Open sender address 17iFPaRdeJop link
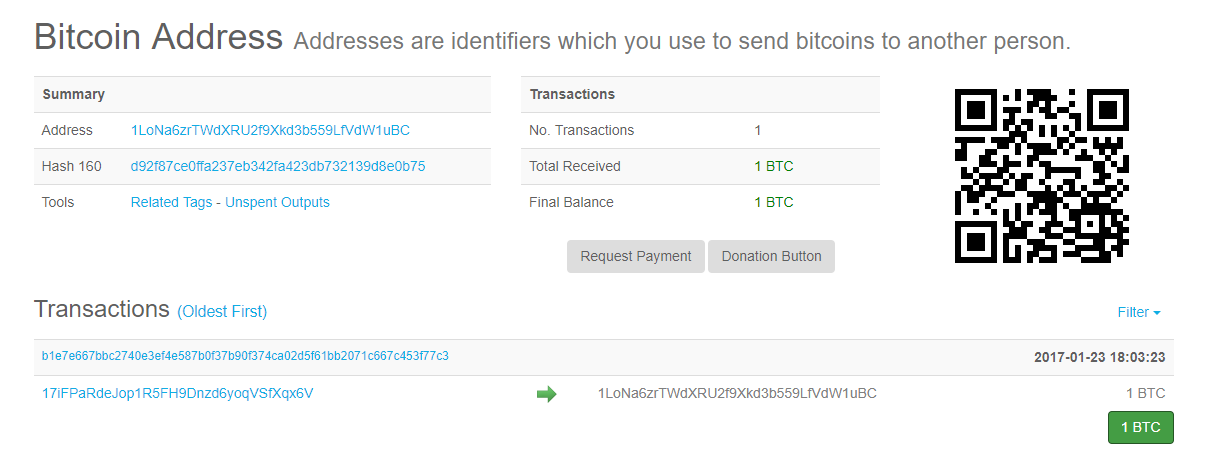The image size is (1210, 463). pos(177,393)
